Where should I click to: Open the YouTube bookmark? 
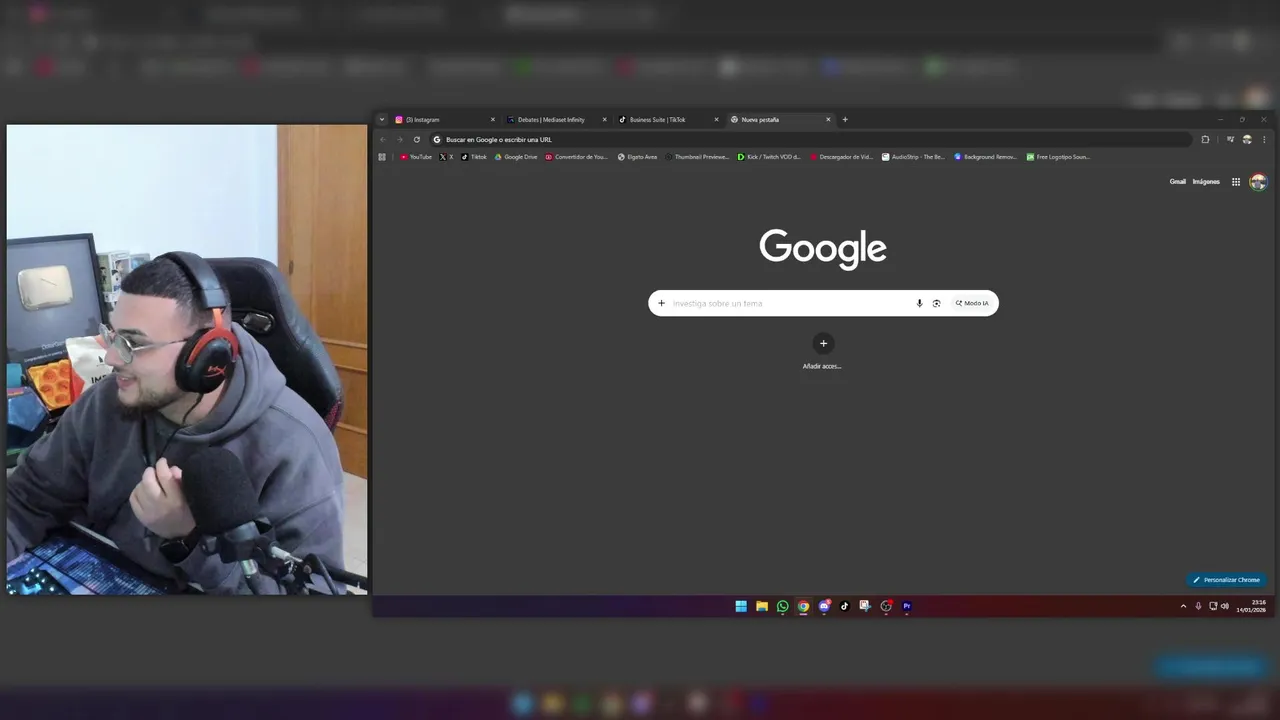coord(416,157)
